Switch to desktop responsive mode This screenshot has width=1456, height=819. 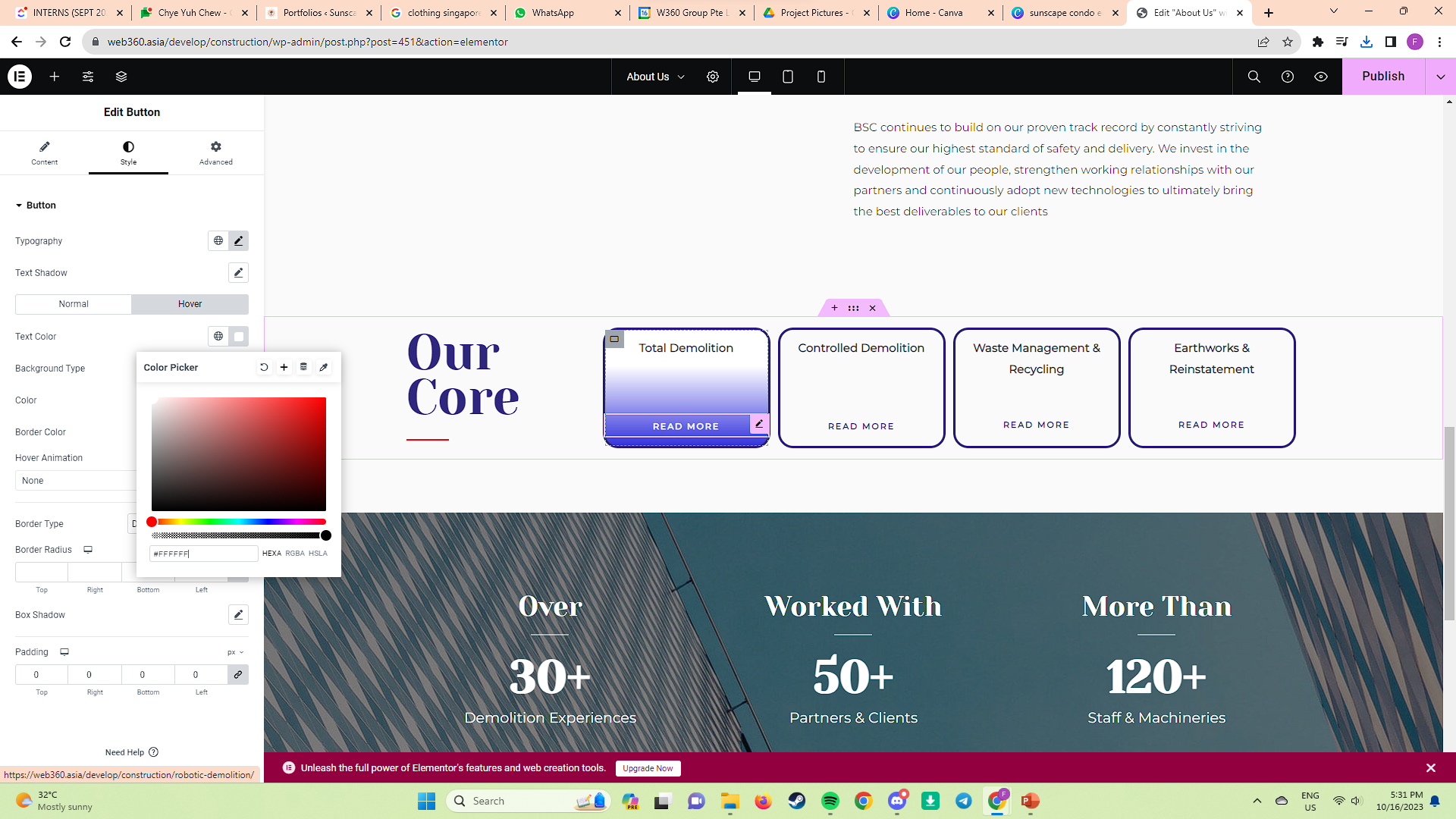(755, 77)
